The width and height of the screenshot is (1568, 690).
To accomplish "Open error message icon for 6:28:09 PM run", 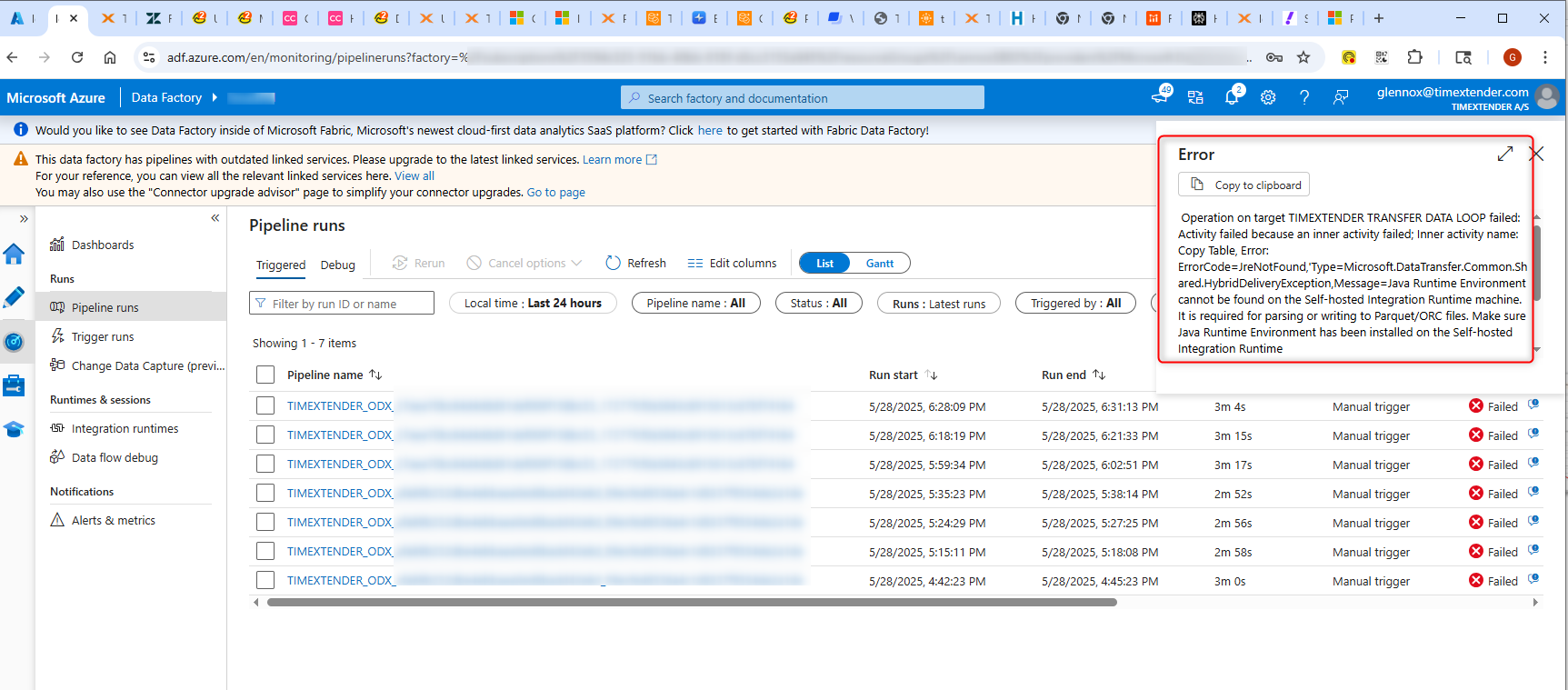I will (1533, 405).
